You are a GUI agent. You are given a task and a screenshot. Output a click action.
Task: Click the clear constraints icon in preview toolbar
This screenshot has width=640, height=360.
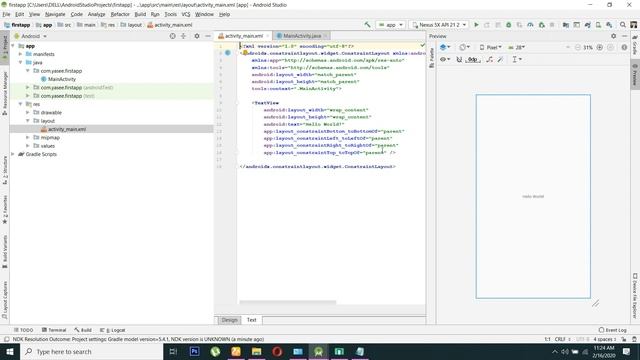click(489, 59)
